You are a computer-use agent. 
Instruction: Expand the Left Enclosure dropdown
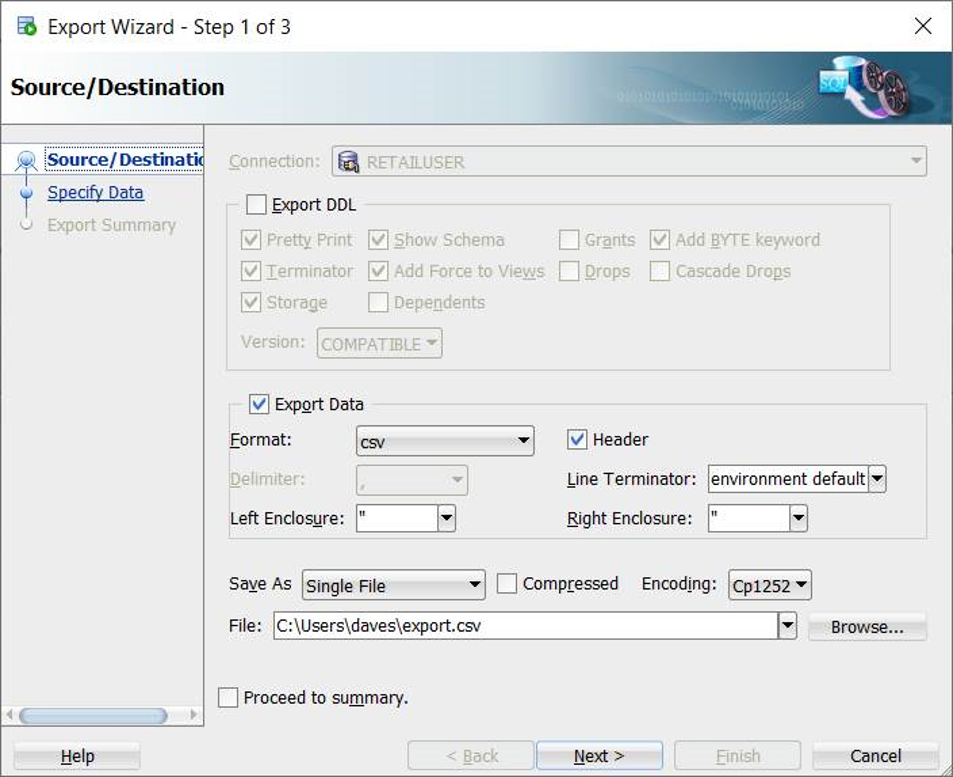447,518
